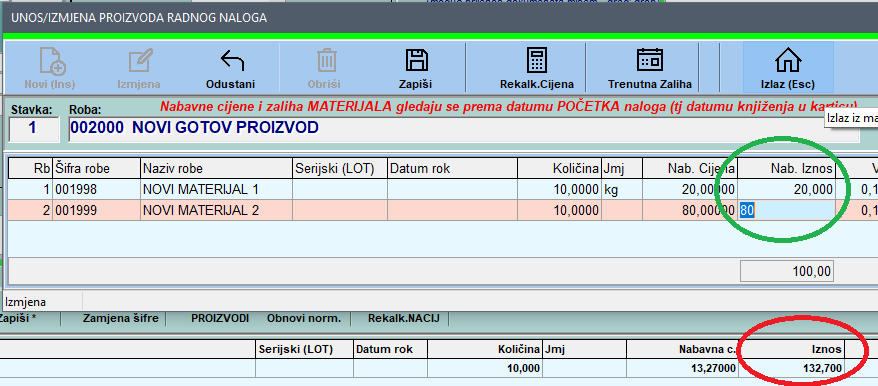Image resolution: width=878 pixels, height=386 pixels.
Task: Click the Izmjena edit pencil icon
Action: pyautogui.click(x=140, y=61)
